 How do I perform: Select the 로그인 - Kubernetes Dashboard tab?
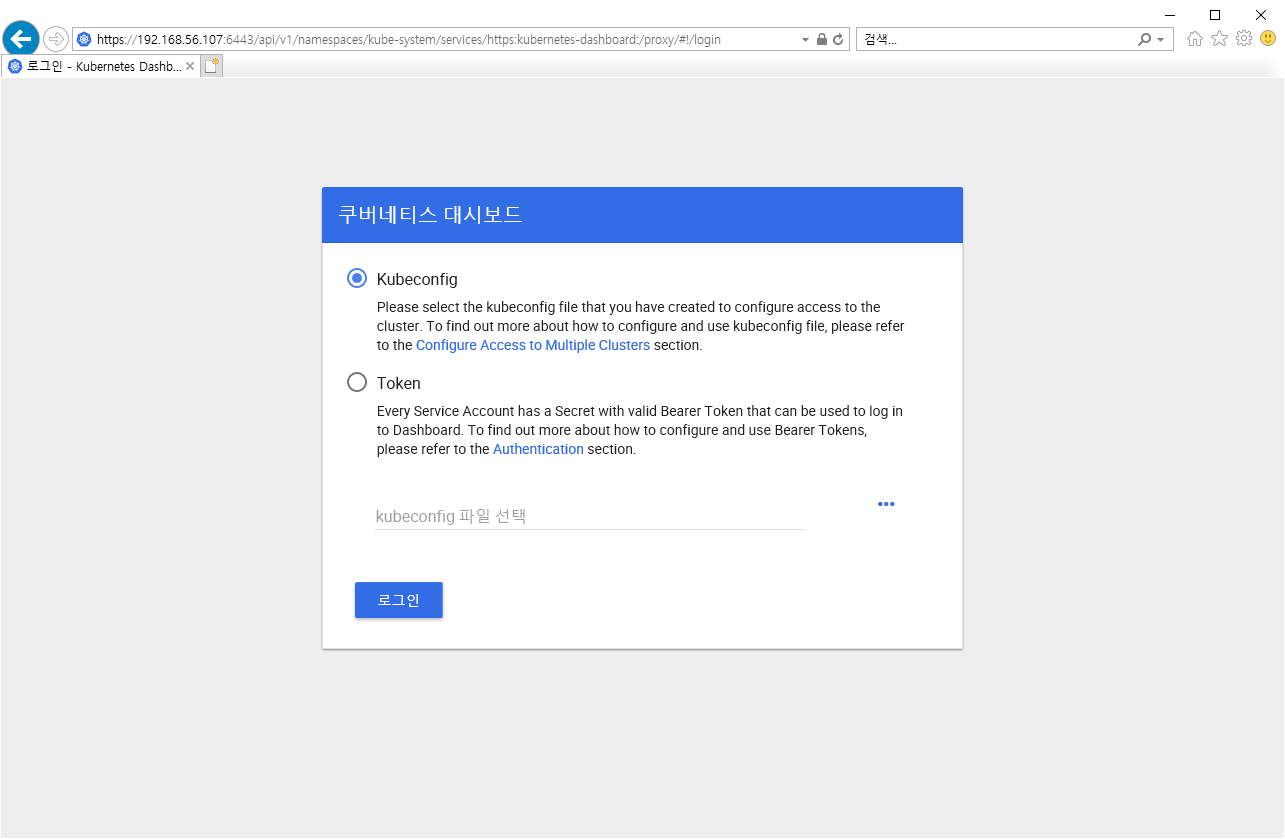tap(101, 67)
